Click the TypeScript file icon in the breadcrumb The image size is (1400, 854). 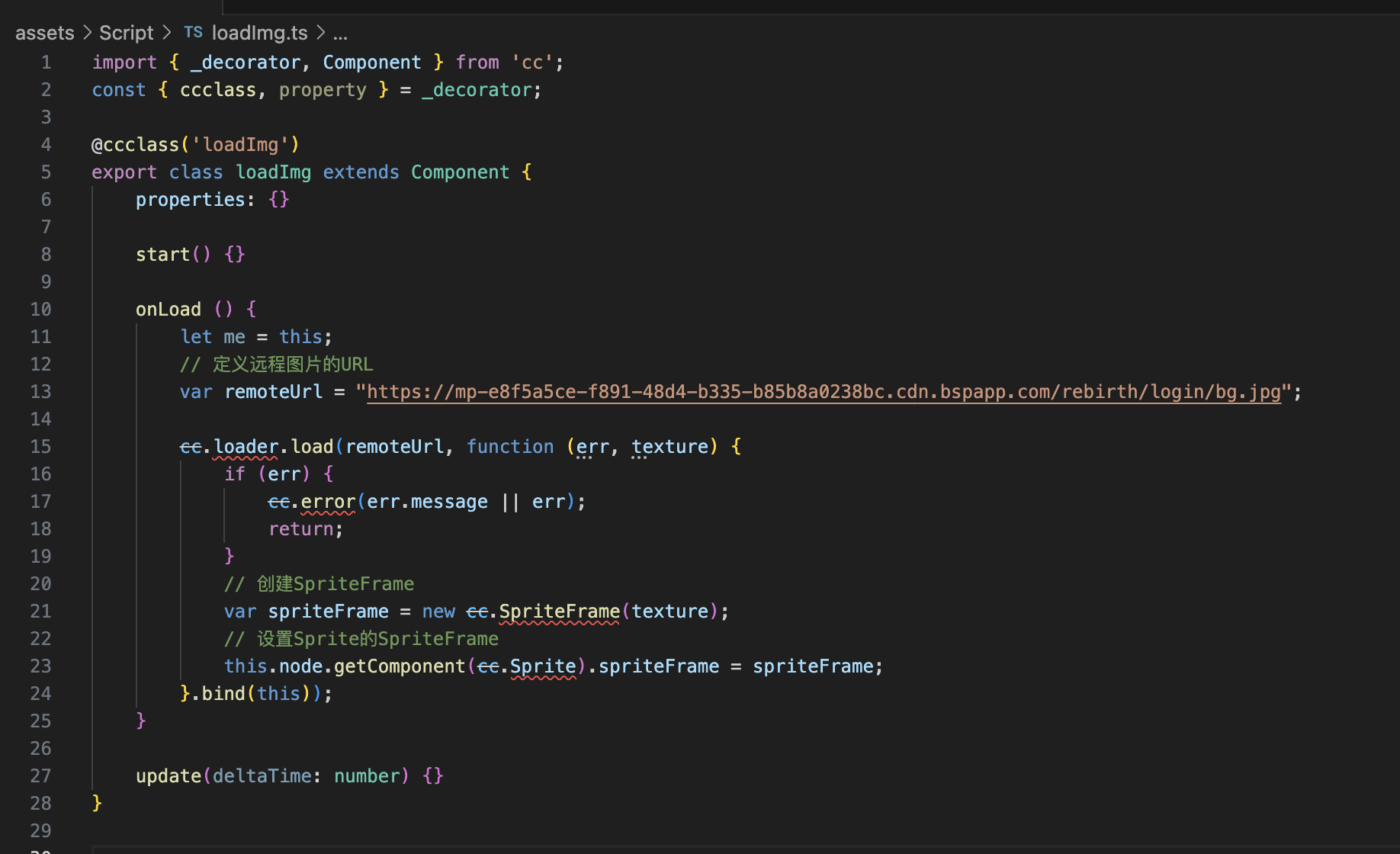(x=193, y=33)
